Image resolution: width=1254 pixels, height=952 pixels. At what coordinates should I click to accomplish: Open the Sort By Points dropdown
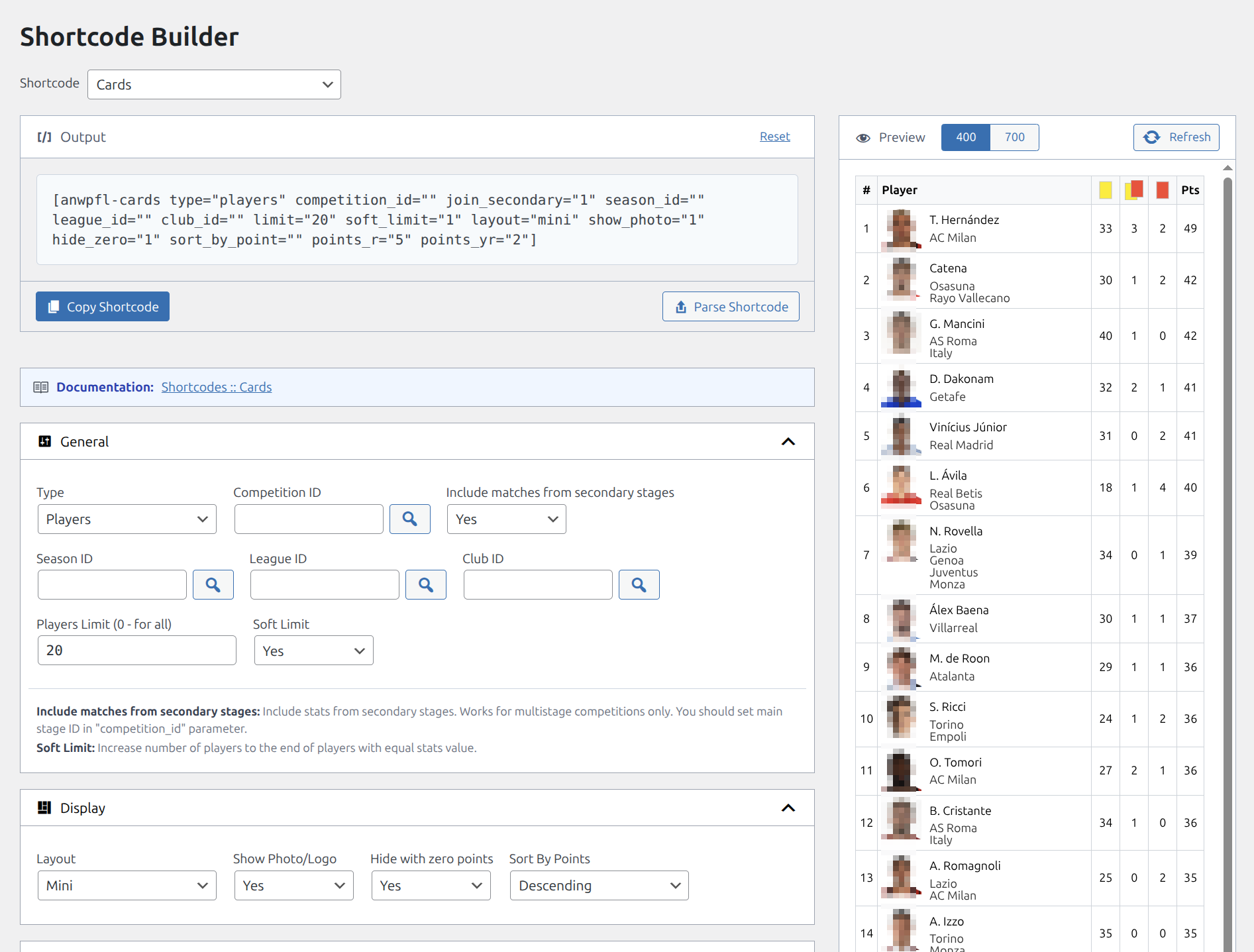(599, 886)
